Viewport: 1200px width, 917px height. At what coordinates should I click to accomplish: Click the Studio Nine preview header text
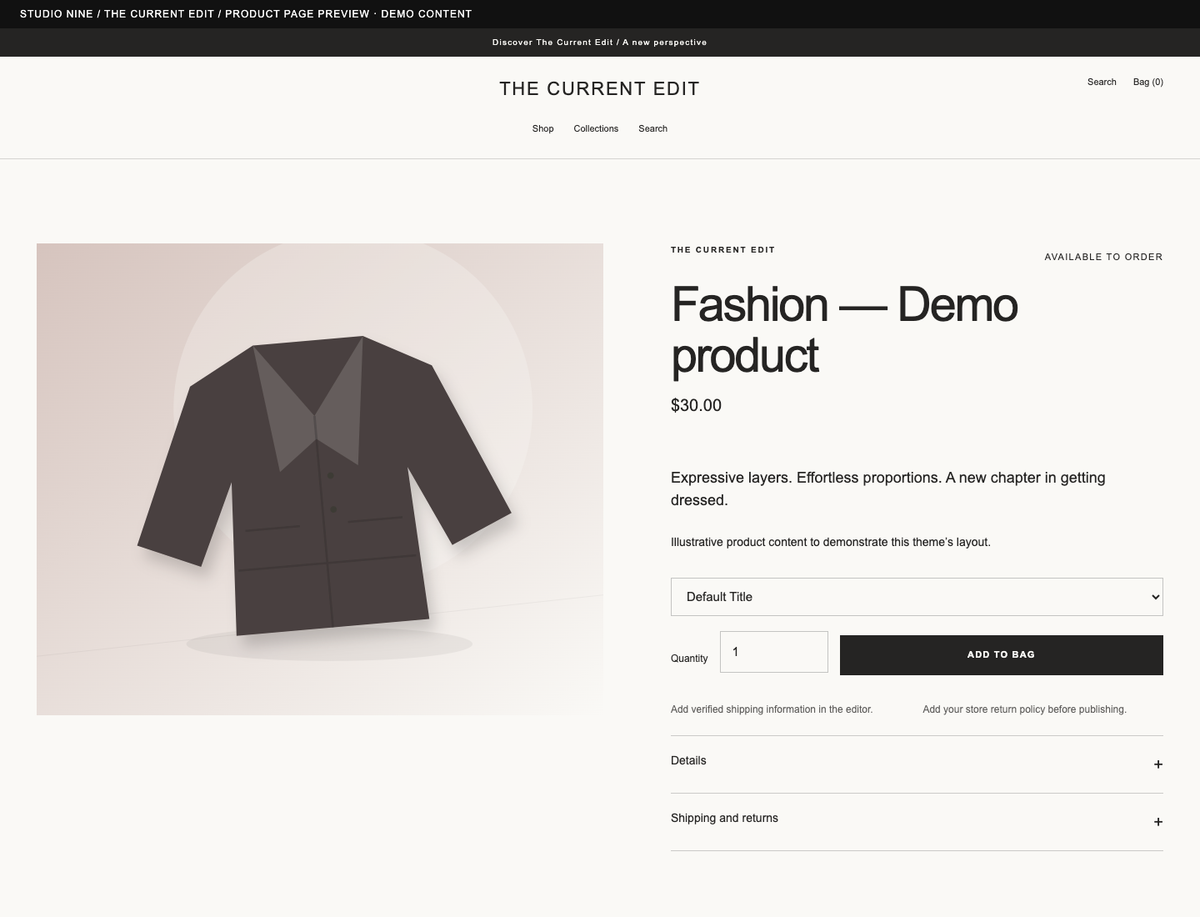246,14
